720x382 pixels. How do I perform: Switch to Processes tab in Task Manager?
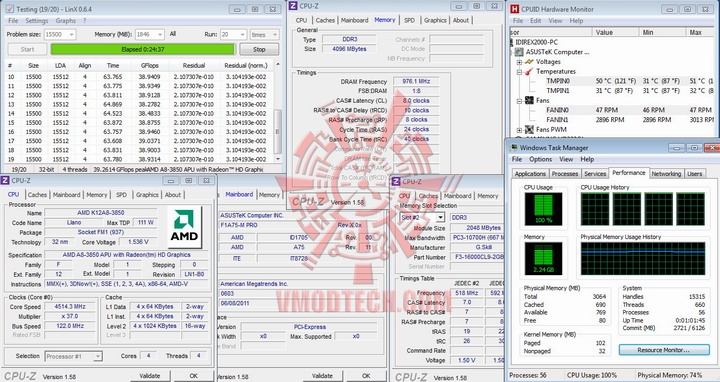(565, 174)
